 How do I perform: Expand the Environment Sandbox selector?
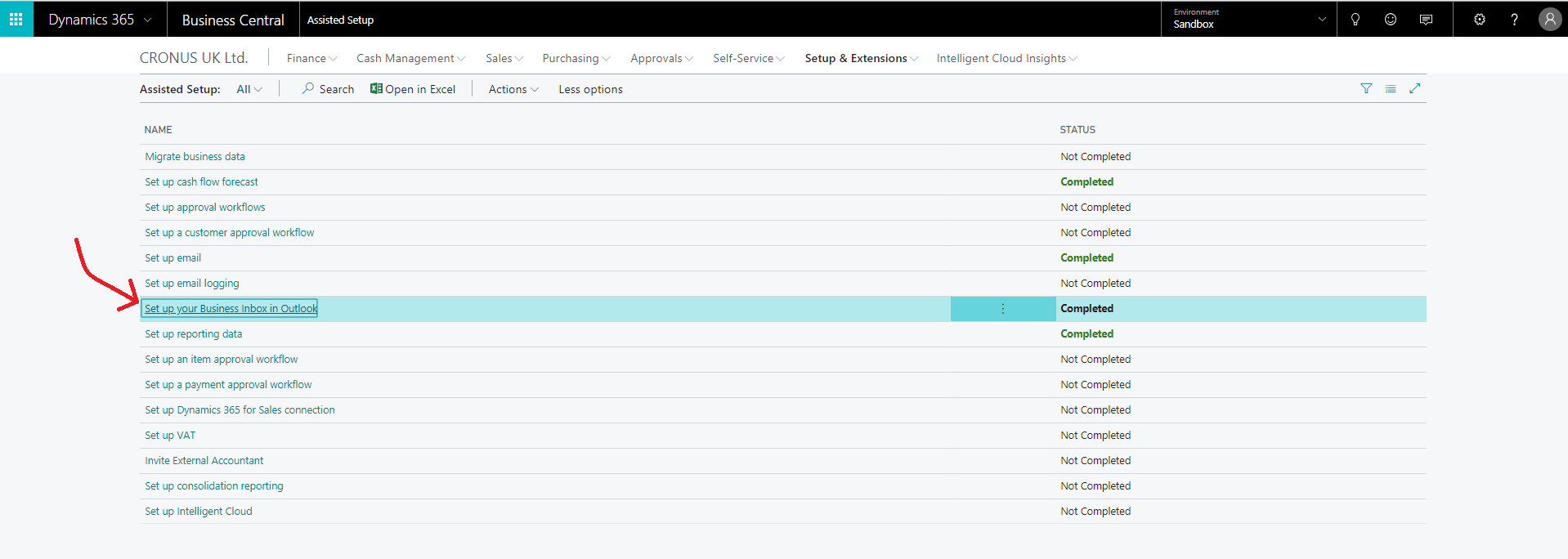(1248, 20)
